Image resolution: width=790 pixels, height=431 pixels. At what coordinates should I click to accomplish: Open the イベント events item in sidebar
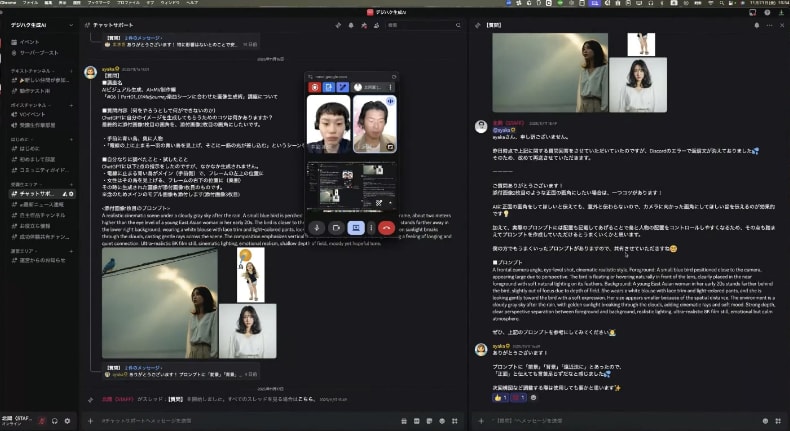[x=30, y=42]
